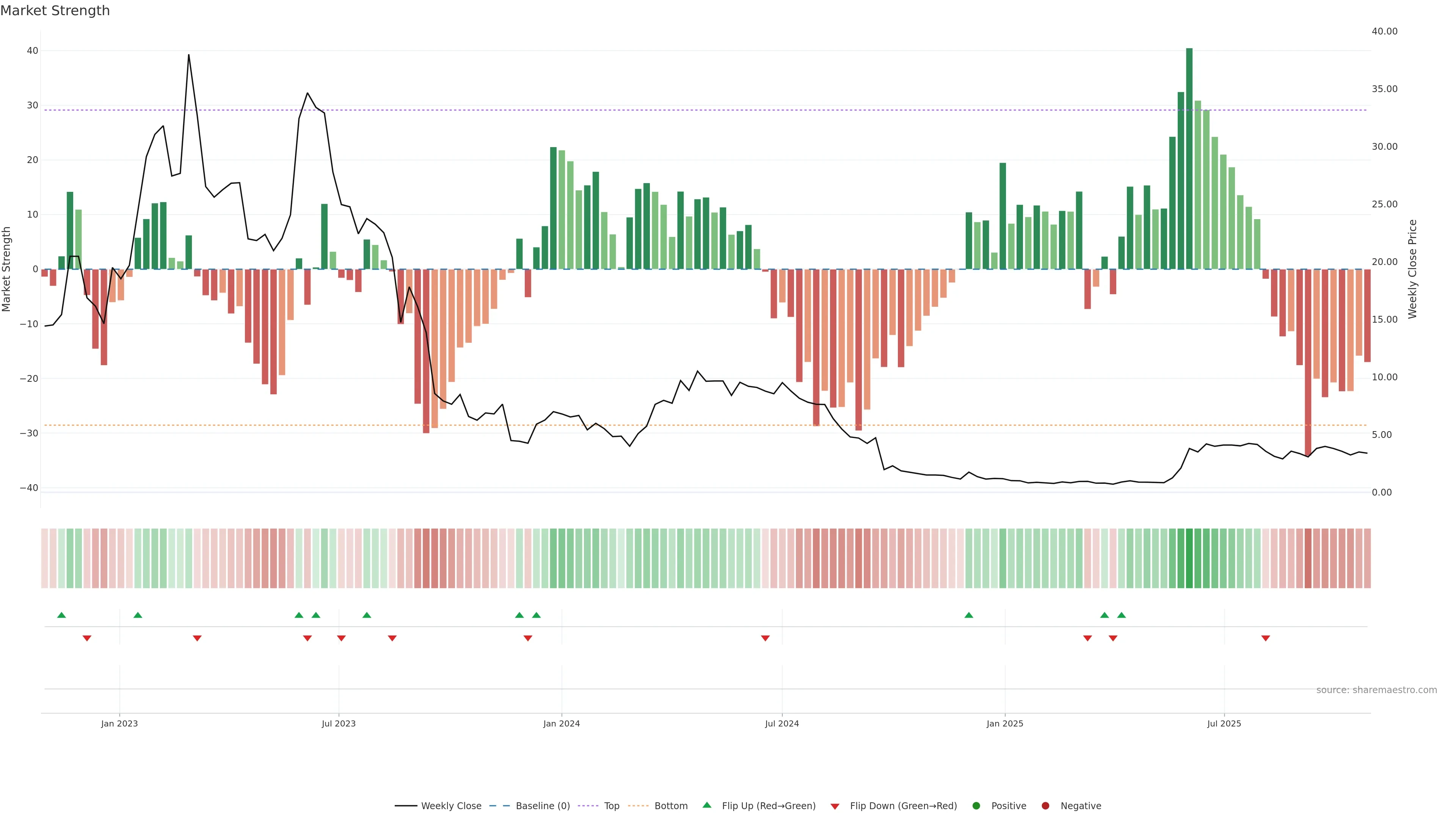Click the tallest dark green bar above 40
The height and width of the screenshot is (819, 1456).
click(x=1189, y=158)
